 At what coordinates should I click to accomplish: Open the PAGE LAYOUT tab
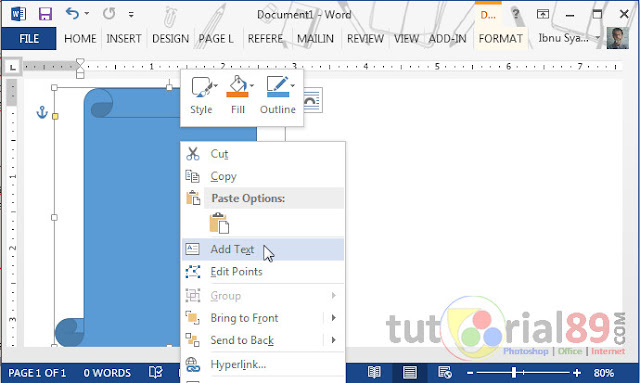click(216, 39)
